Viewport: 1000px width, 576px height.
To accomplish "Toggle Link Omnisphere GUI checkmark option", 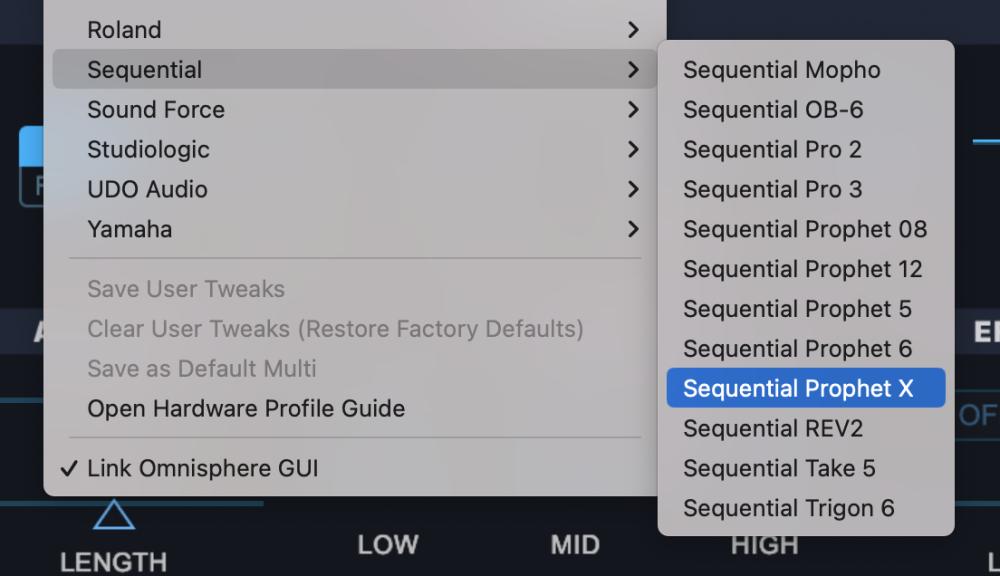I will [202, 468].
